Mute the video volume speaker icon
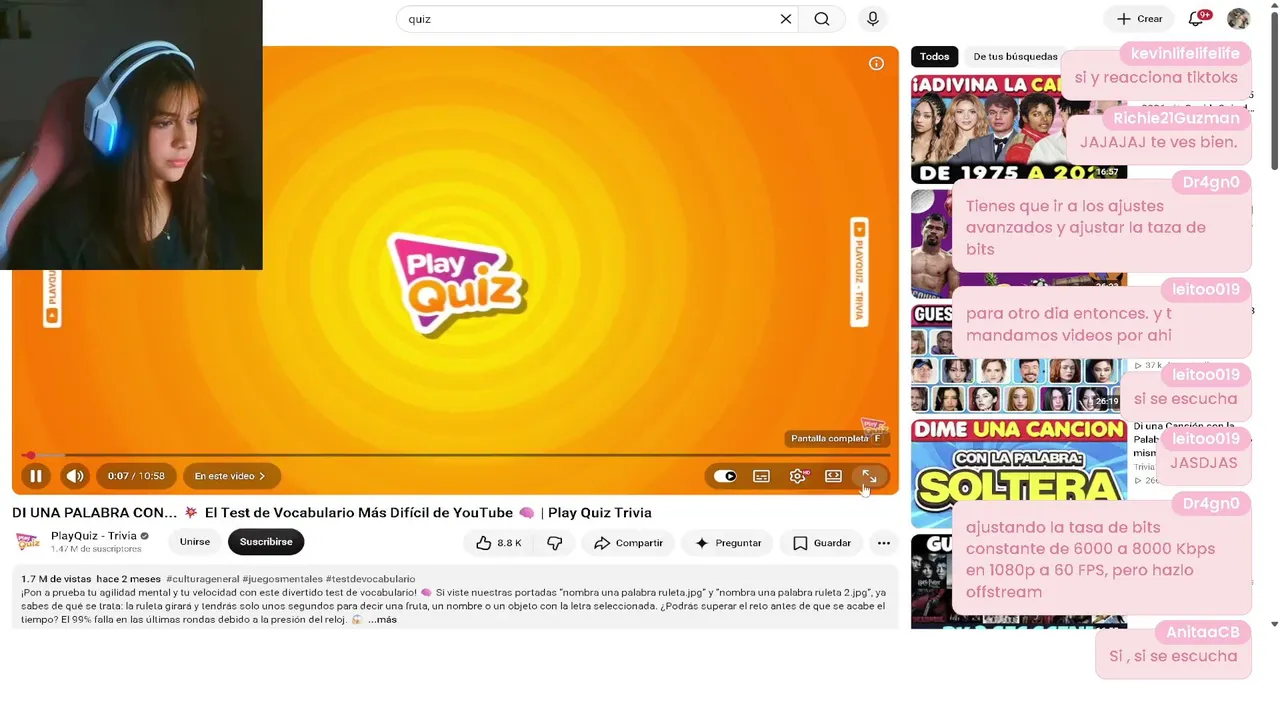The width and height of the screenshot is (1280, 720). tap(75, 476)
